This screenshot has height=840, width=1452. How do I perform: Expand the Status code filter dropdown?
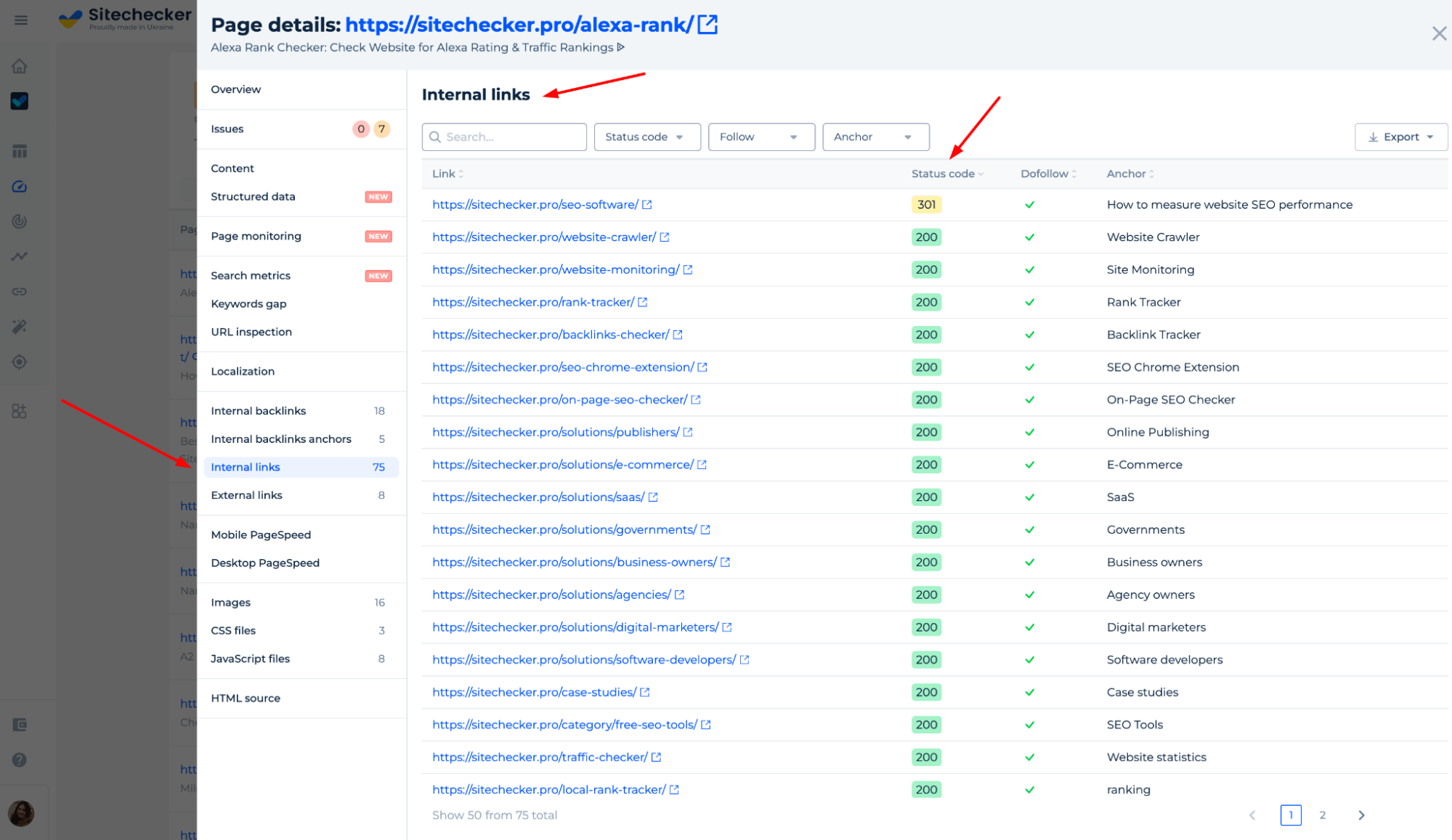646,137
